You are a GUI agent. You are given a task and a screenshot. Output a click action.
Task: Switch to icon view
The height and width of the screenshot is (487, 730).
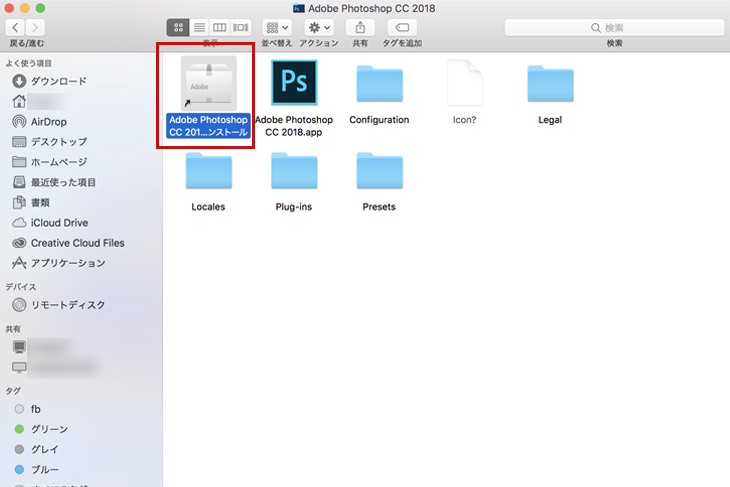[x=178, y=27]
